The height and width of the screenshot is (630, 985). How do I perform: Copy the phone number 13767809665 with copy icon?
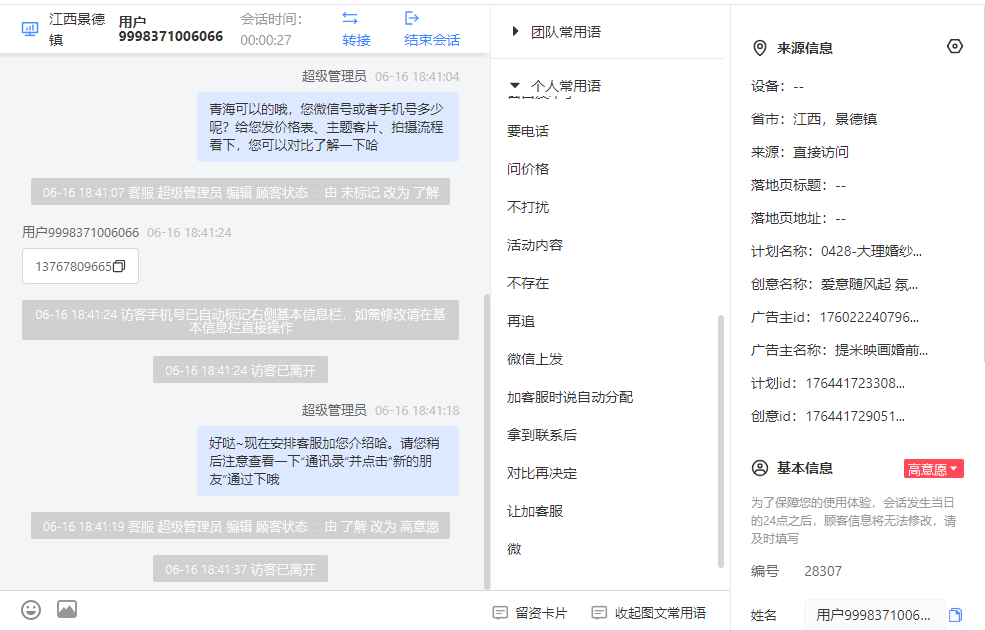click(119, 266)
